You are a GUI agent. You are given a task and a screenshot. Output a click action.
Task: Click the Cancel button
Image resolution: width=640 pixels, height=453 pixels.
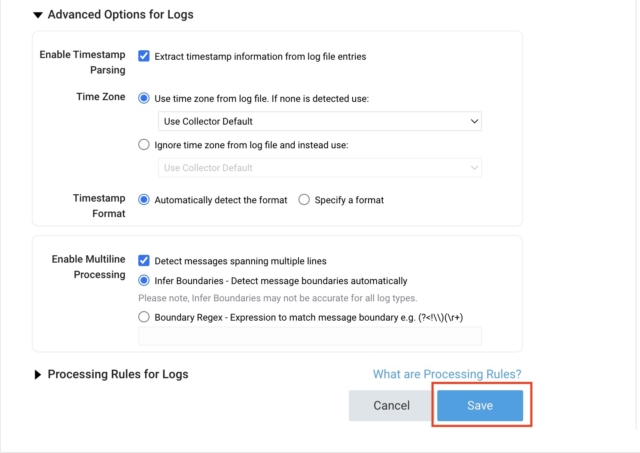click(x=391, y=405)
